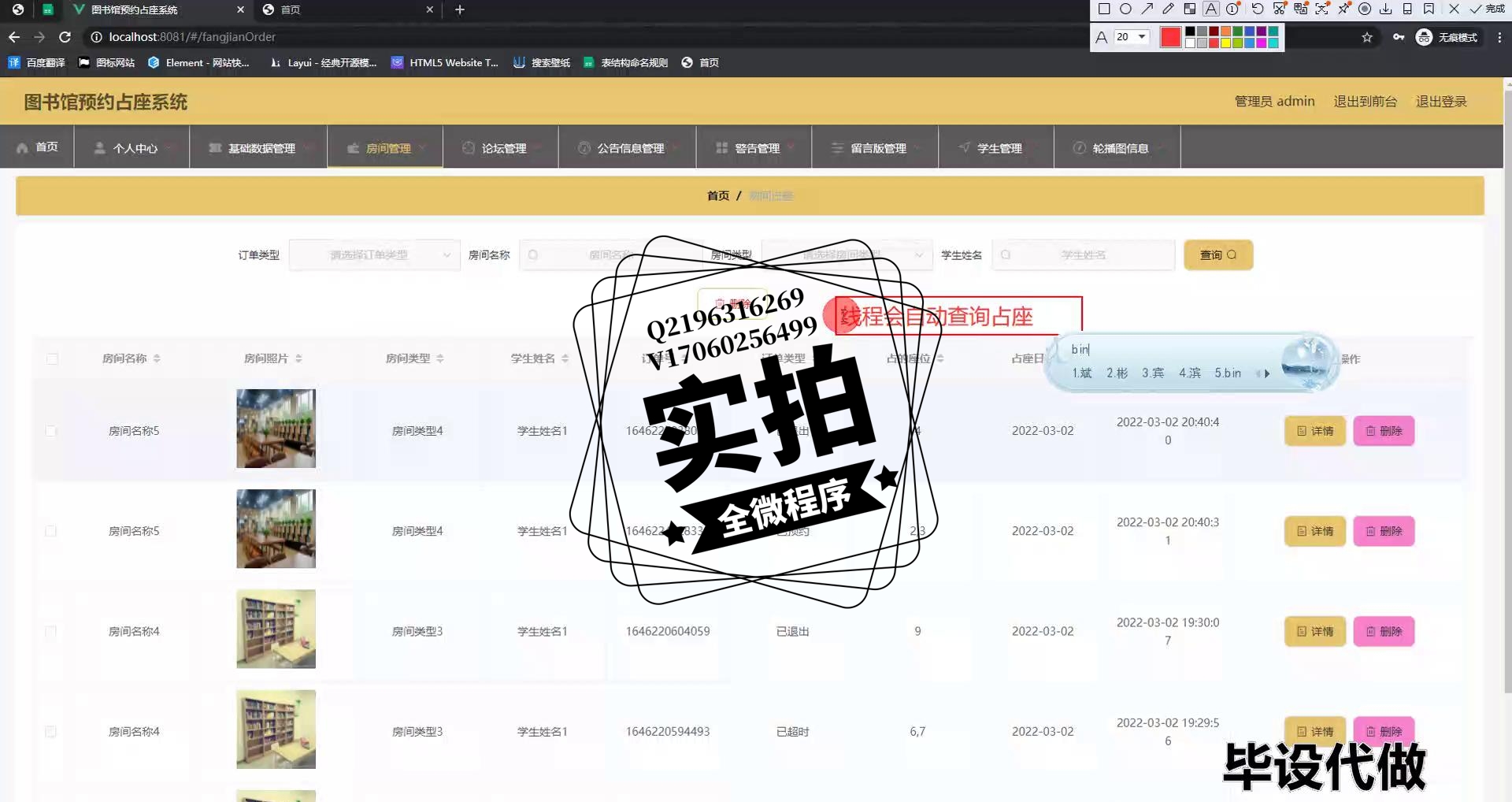The width and height of the screenshot is (1512, 802).
Task: Open 详情 for the 已退出 order with seat 9
Action: (x=1315, y=631)
